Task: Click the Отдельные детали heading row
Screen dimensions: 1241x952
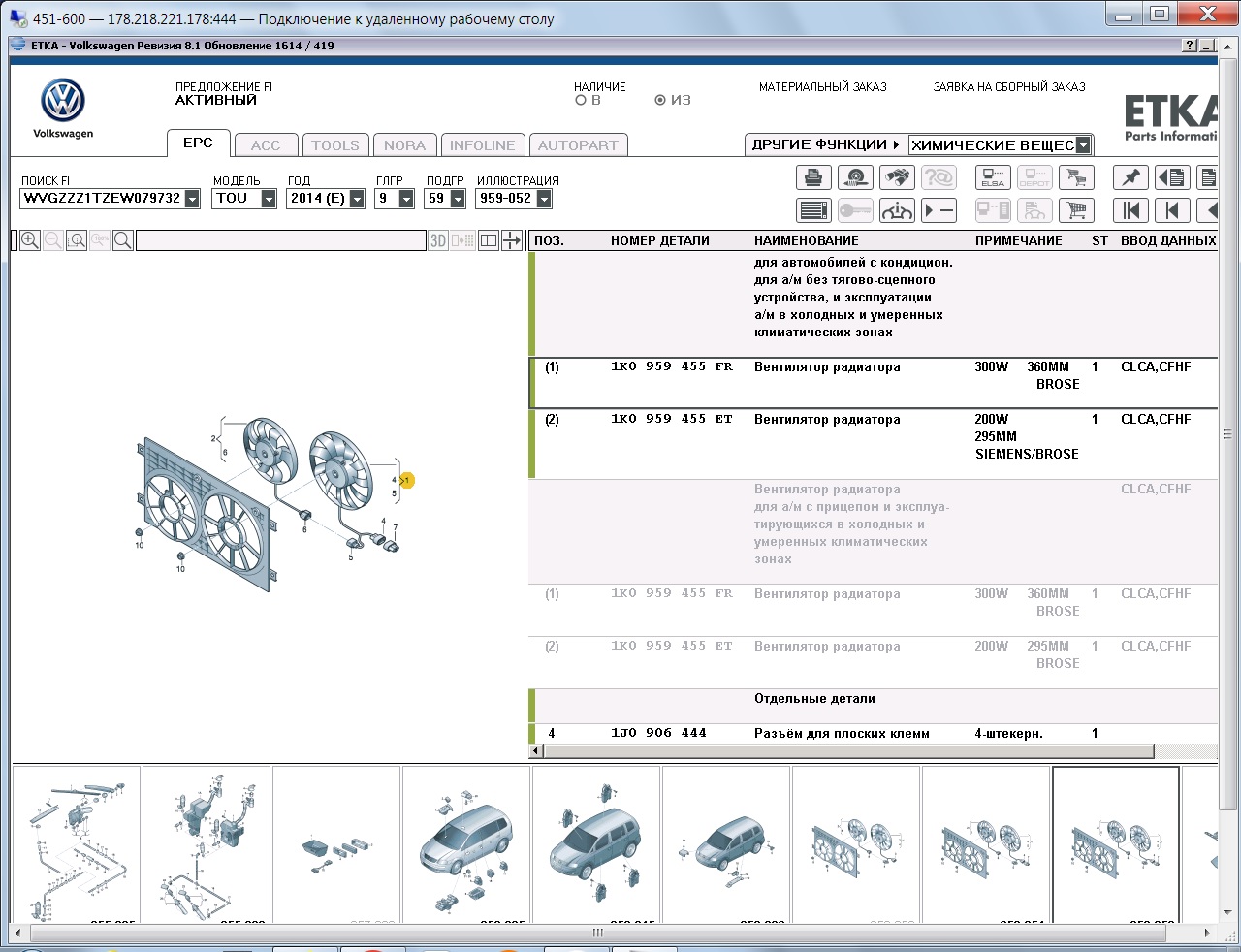Action: (874, 707)
